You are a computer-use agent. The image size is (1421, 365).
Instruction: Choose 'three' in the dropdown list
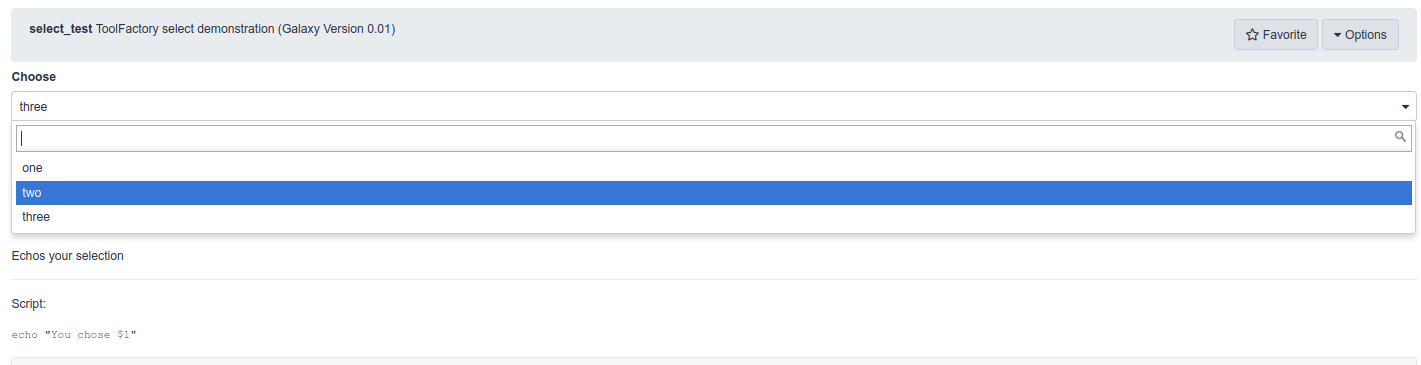(x=714, y=217)
